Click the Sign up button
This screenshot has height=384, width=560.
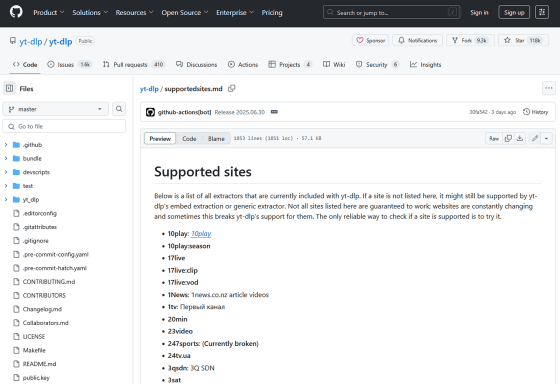click(x=514, y=13)
